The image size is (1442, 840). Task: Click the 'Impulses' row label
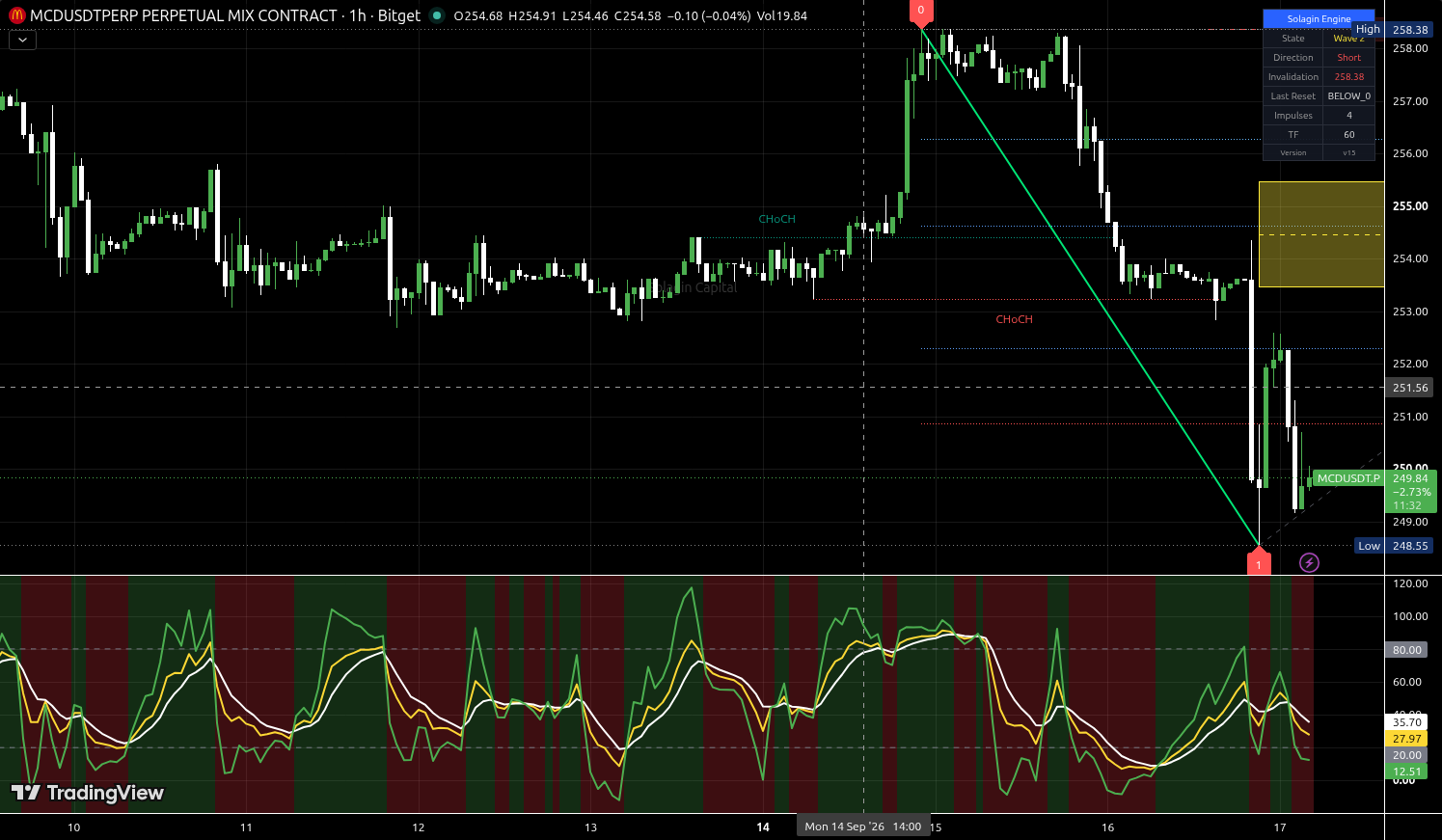pyautogui.click(x=1292, y=116)
